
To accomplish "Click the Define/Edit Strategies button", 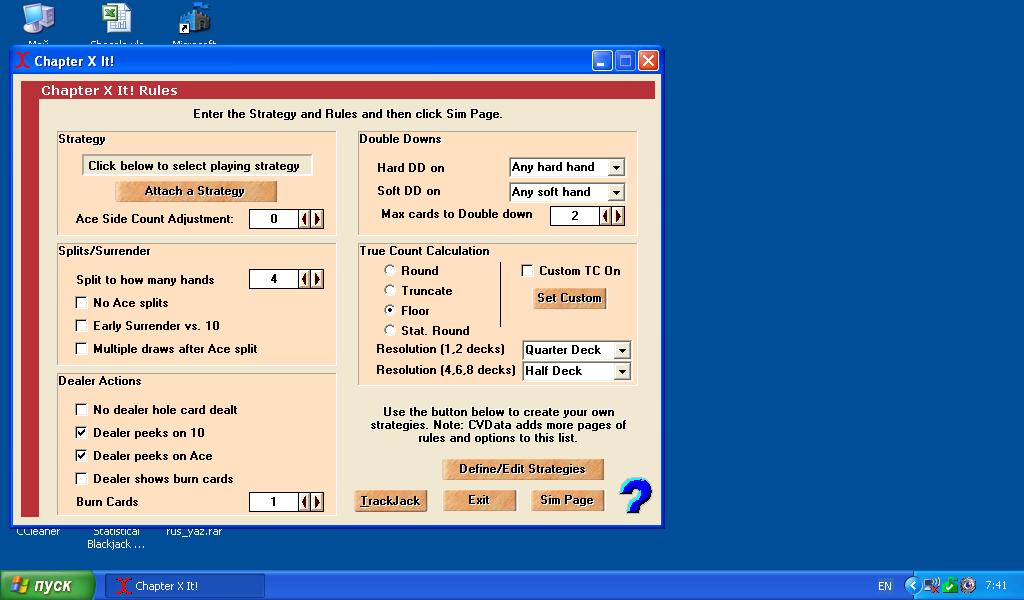I will pyautogui.click(x=522, y=469).
